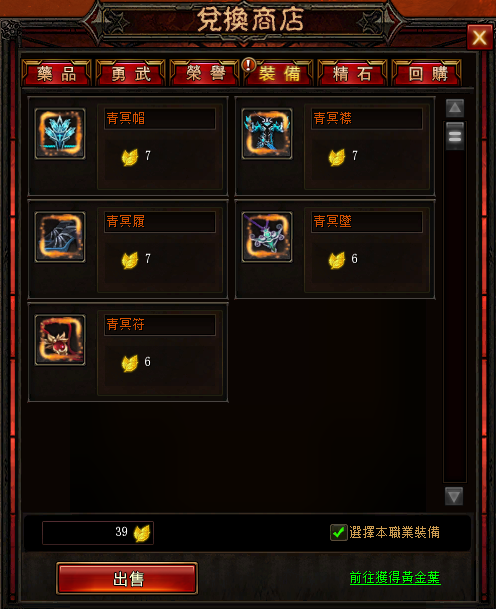Follow the 前往獲得黃金葉 link
Image resolution: width=496 pixels, height=609 pixels.
[395, 578]
